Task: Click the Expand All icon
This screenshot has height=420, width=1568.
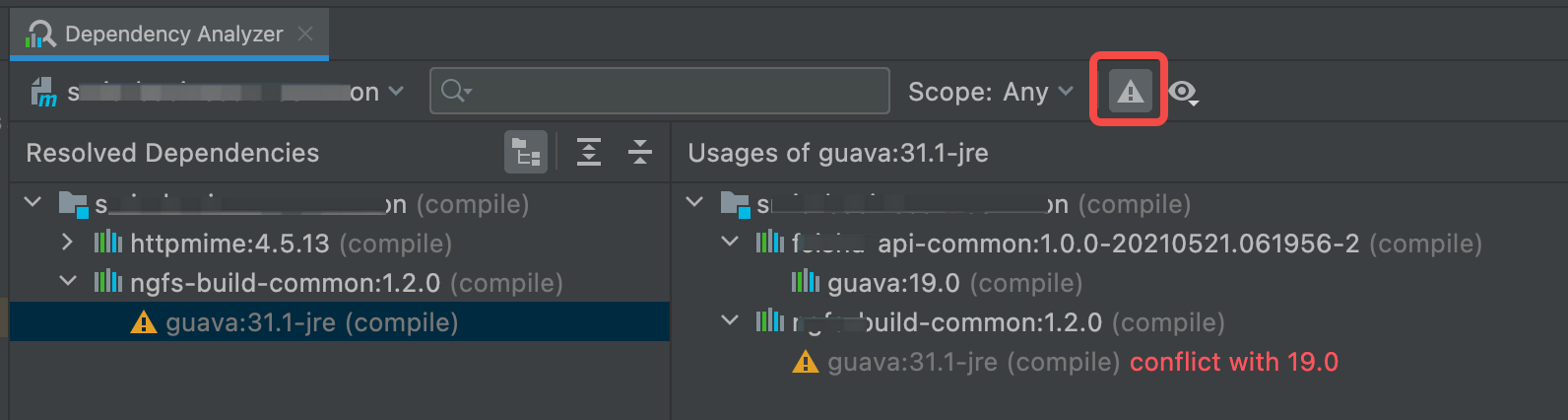Action: click(x=589, y=153)
